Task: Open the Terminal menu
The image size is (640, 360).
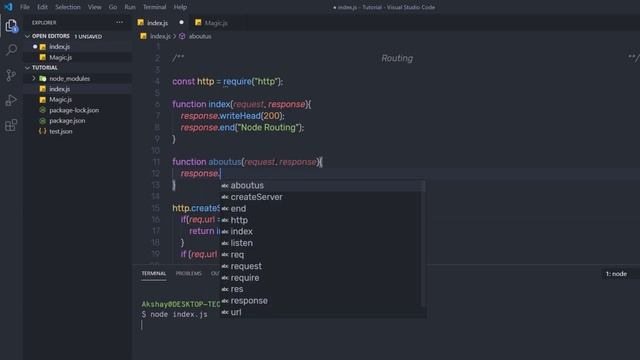Action: coord(154,7)
